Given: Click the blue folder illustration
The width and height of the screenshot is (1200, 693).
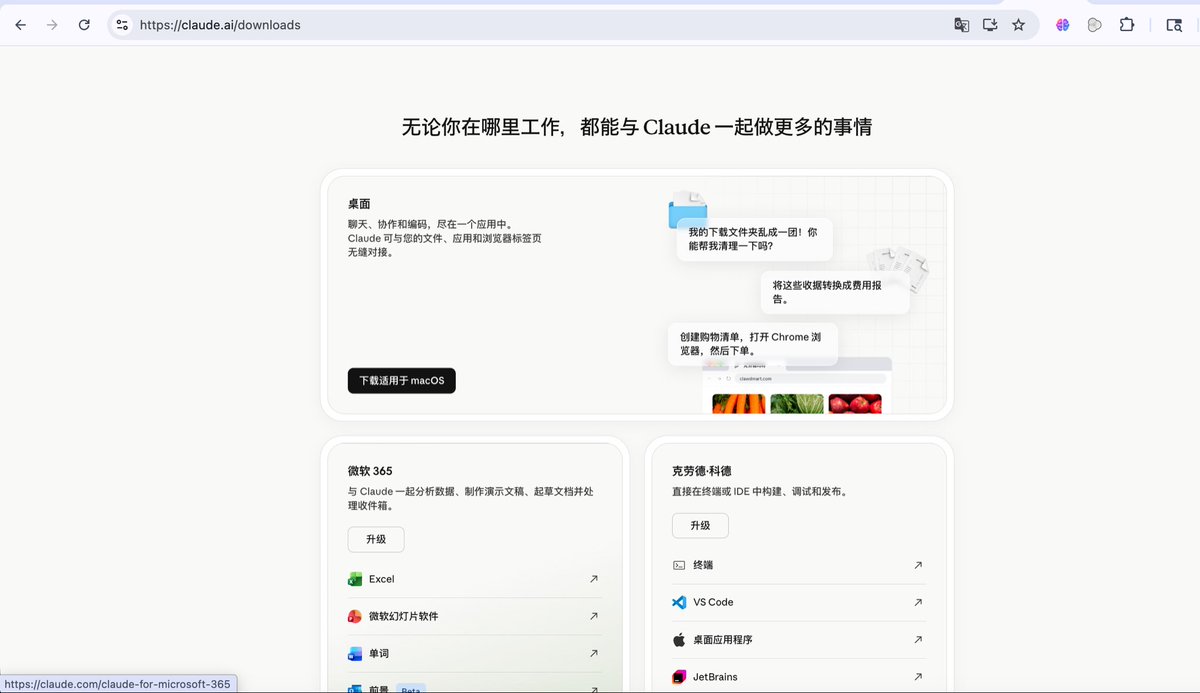Looking at the screenshot, I should (x=688, y=210).
